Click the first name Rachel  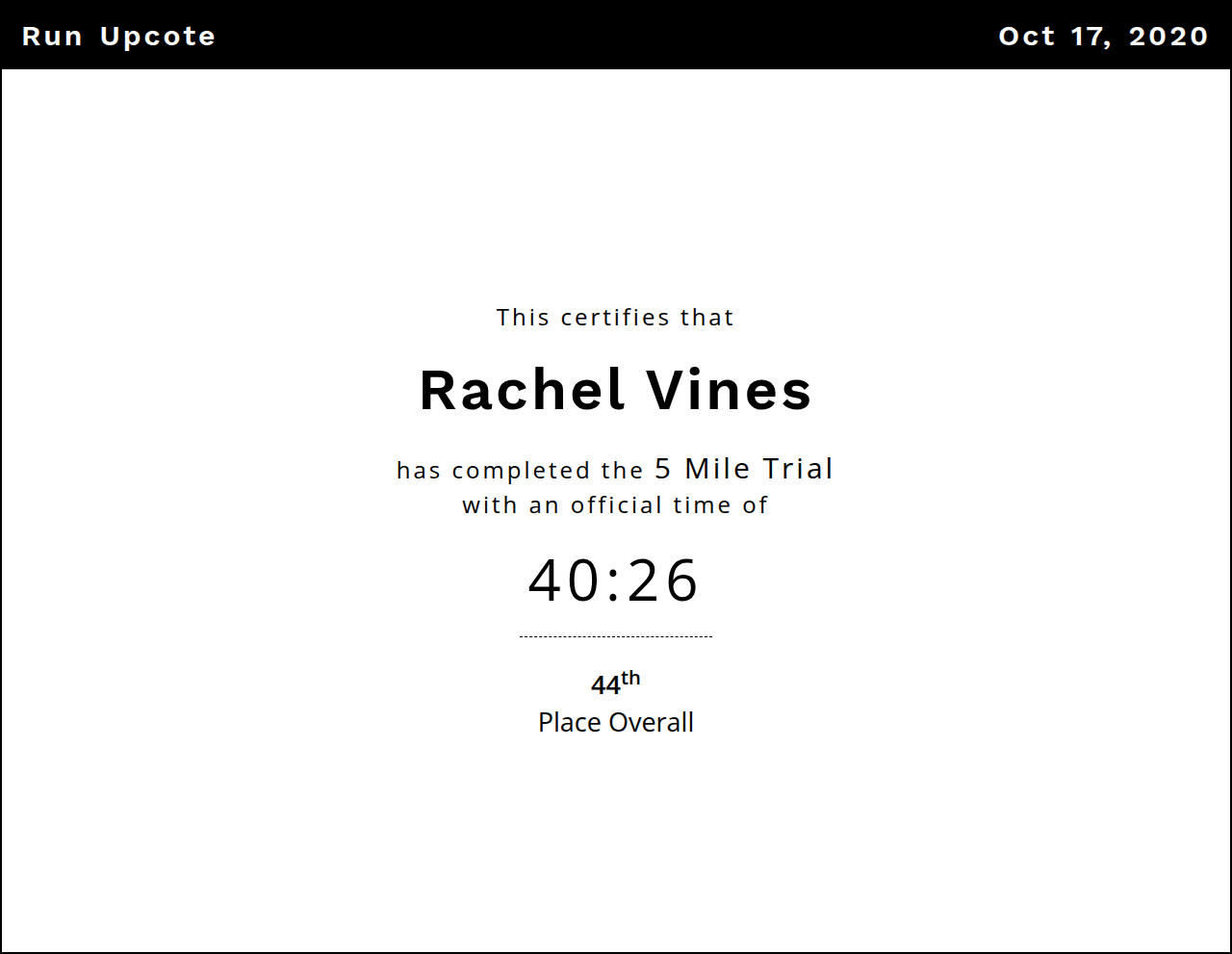(522, 391)
